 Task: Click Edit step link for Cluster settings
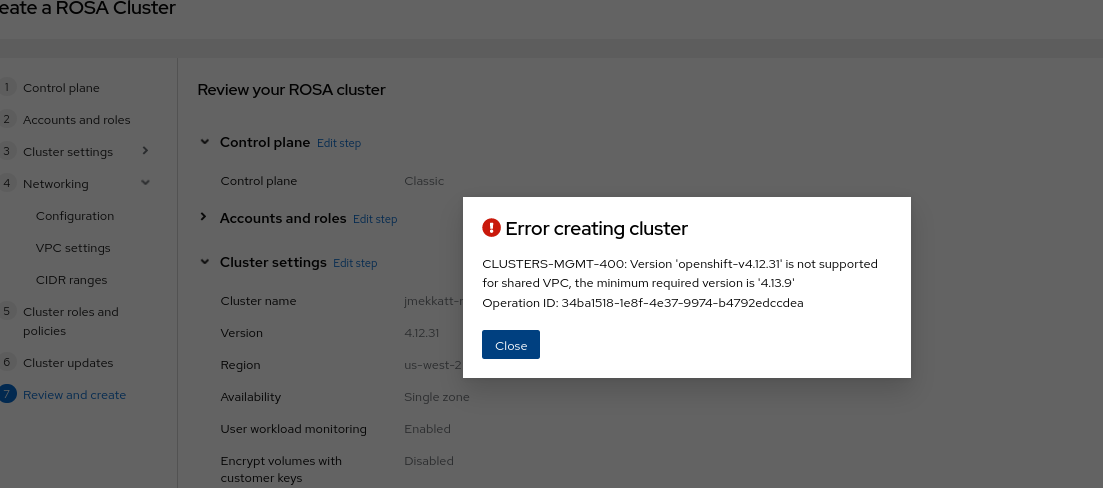click(x=355, y=263)
